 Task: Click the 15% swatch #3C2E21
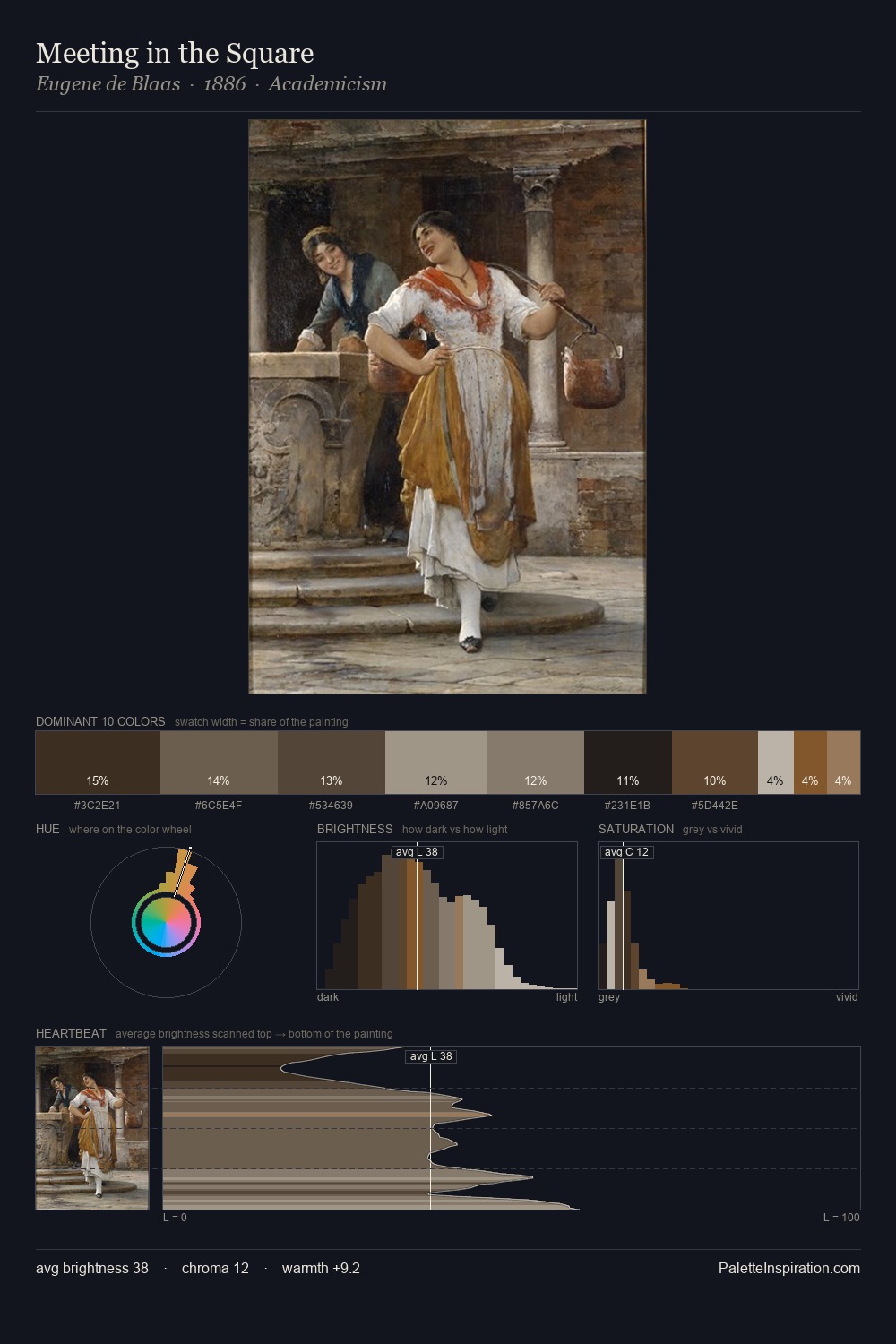[x=98, y=762]
